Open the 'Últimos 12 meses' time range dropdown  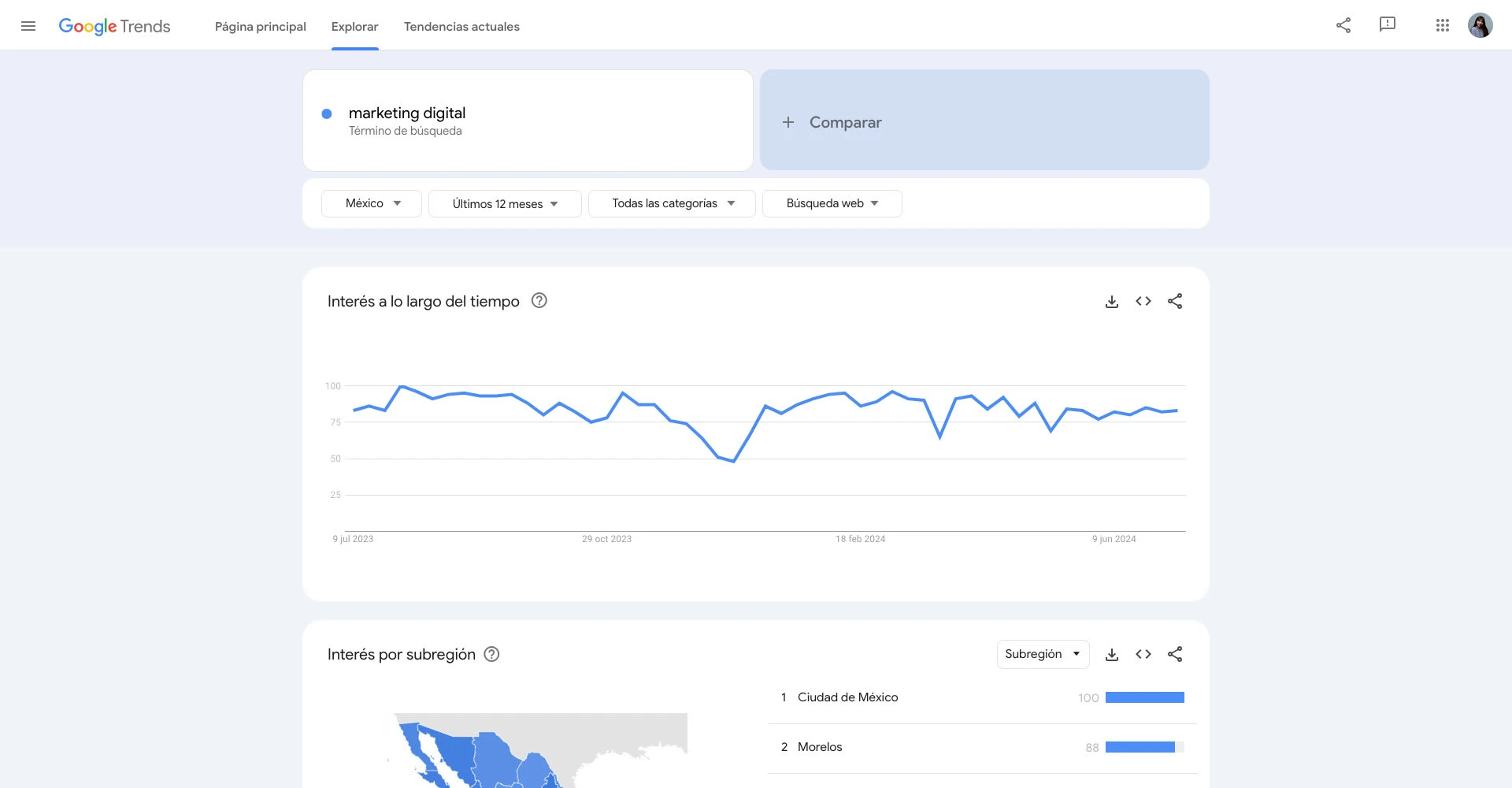(505, 203)
